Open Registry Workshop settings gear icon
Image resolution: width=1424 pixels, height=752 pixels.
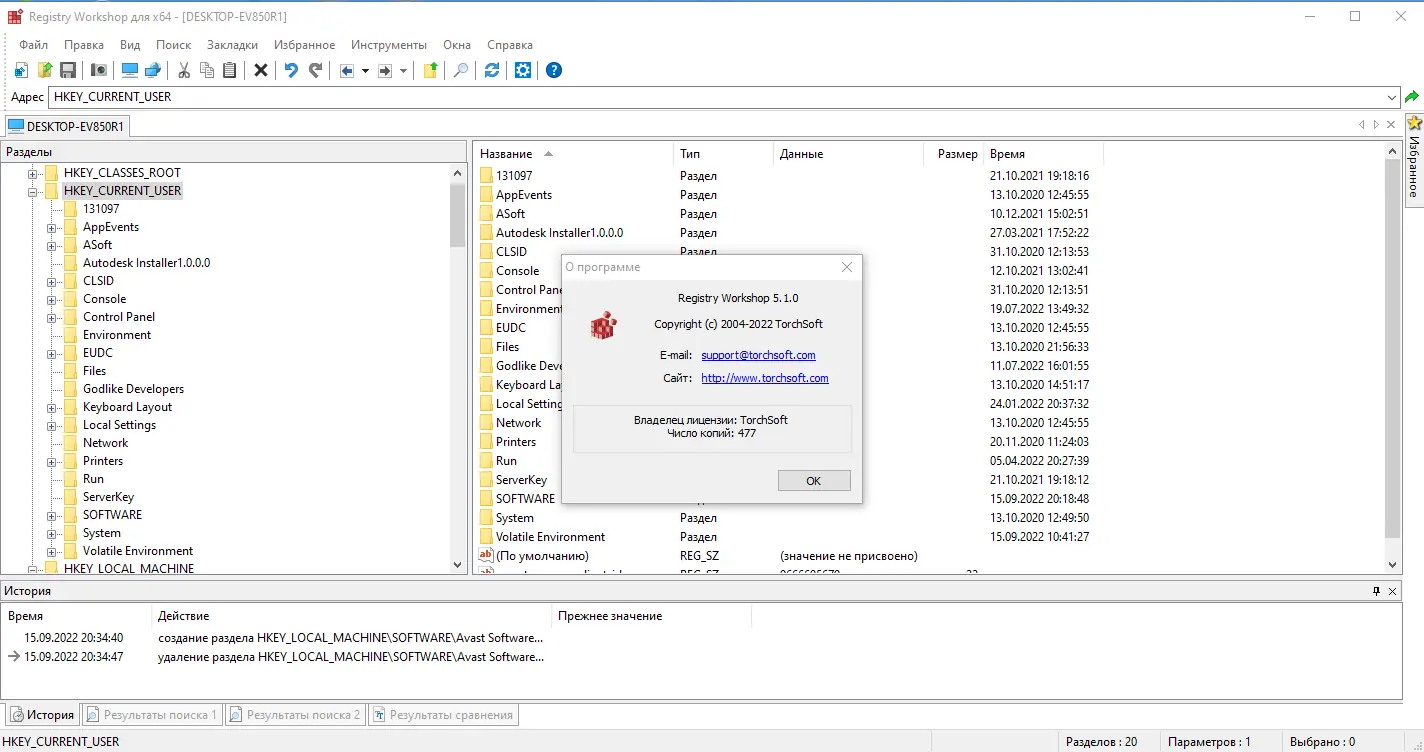pos(522,70)
